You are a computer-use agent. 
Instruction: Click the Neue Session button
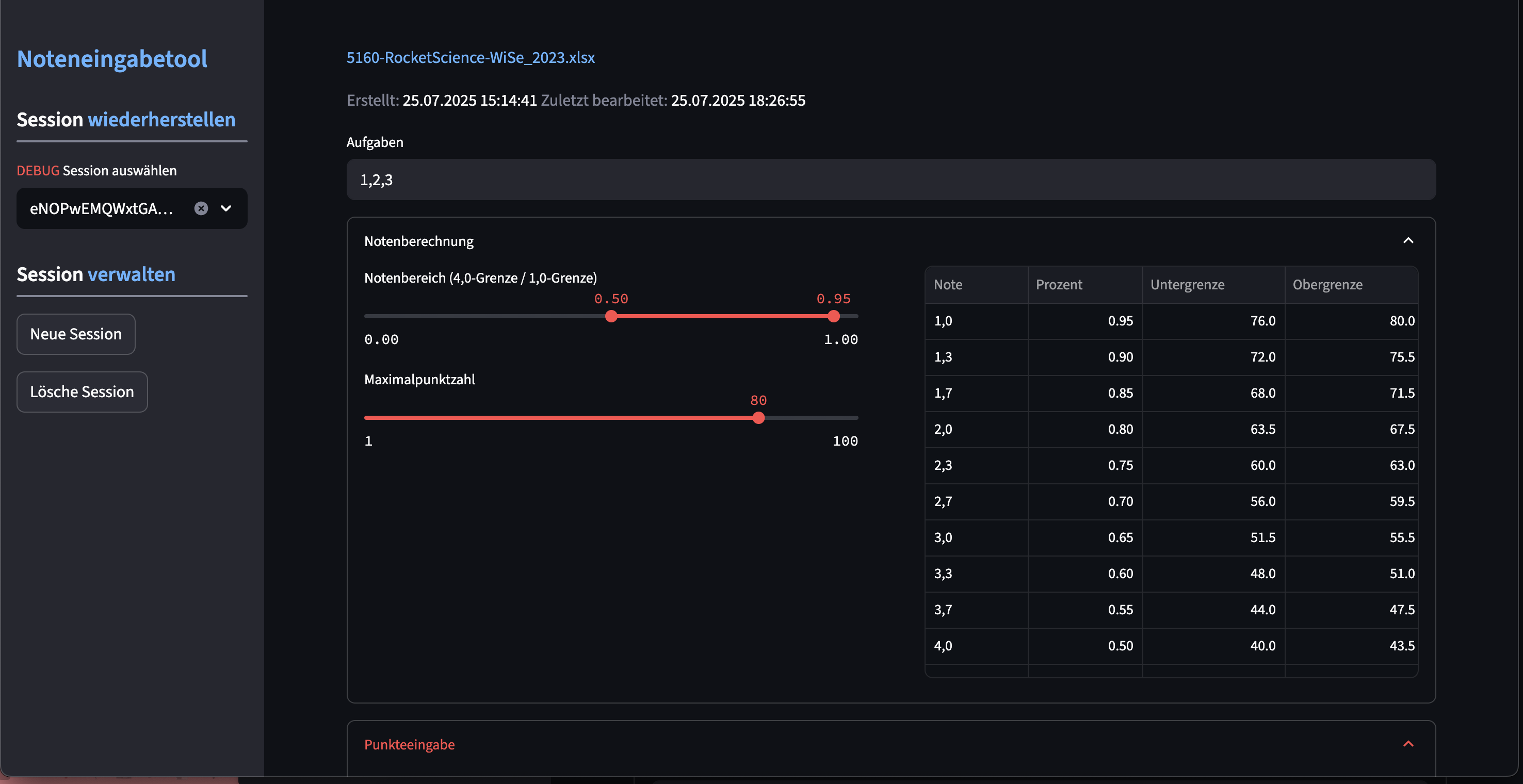(76, 334)
